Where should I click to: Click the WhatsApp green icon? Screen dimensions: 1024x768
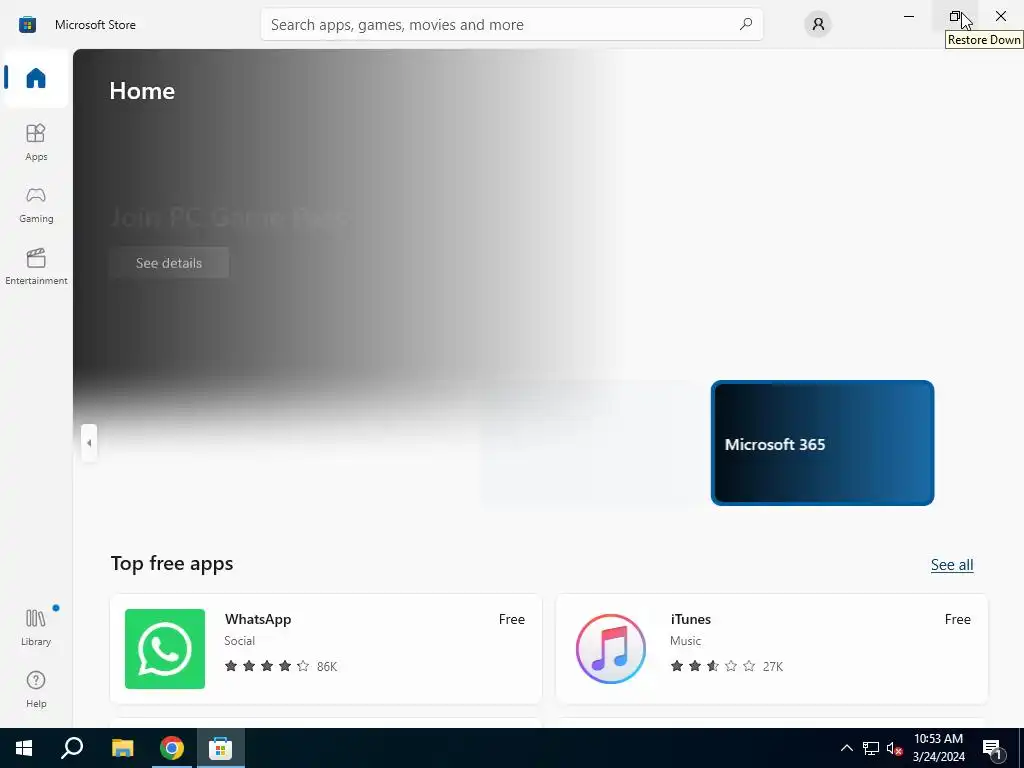tap(165, 648)
